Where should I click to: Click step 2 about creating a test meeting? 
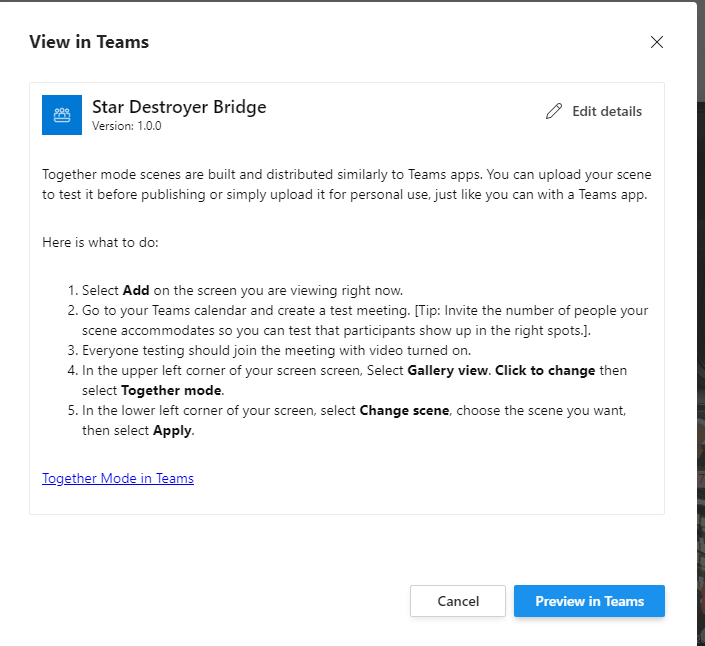pyautogui.click(x=365, y=318)
